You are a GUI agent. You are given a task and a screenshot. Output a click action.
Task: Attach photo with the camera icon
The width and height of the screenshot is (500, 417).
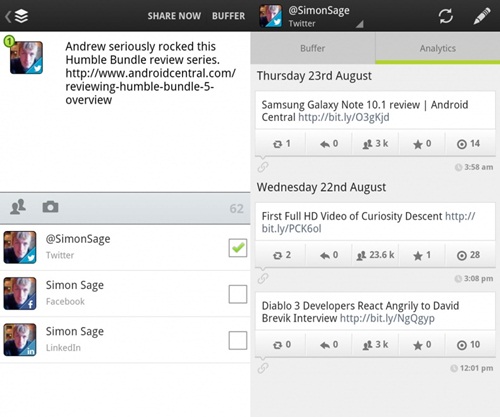pyautogui.click(x=50, y=207)
